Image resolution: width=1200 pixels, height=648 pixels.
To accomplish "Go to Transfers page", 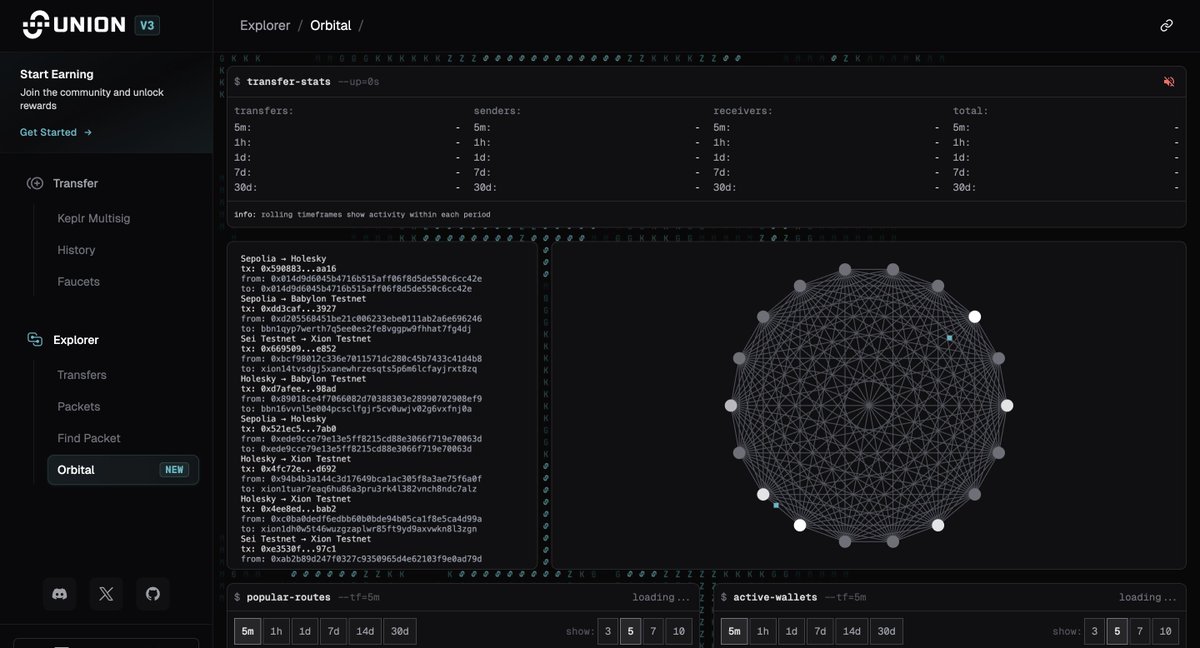I will click(x=82, y=375).
